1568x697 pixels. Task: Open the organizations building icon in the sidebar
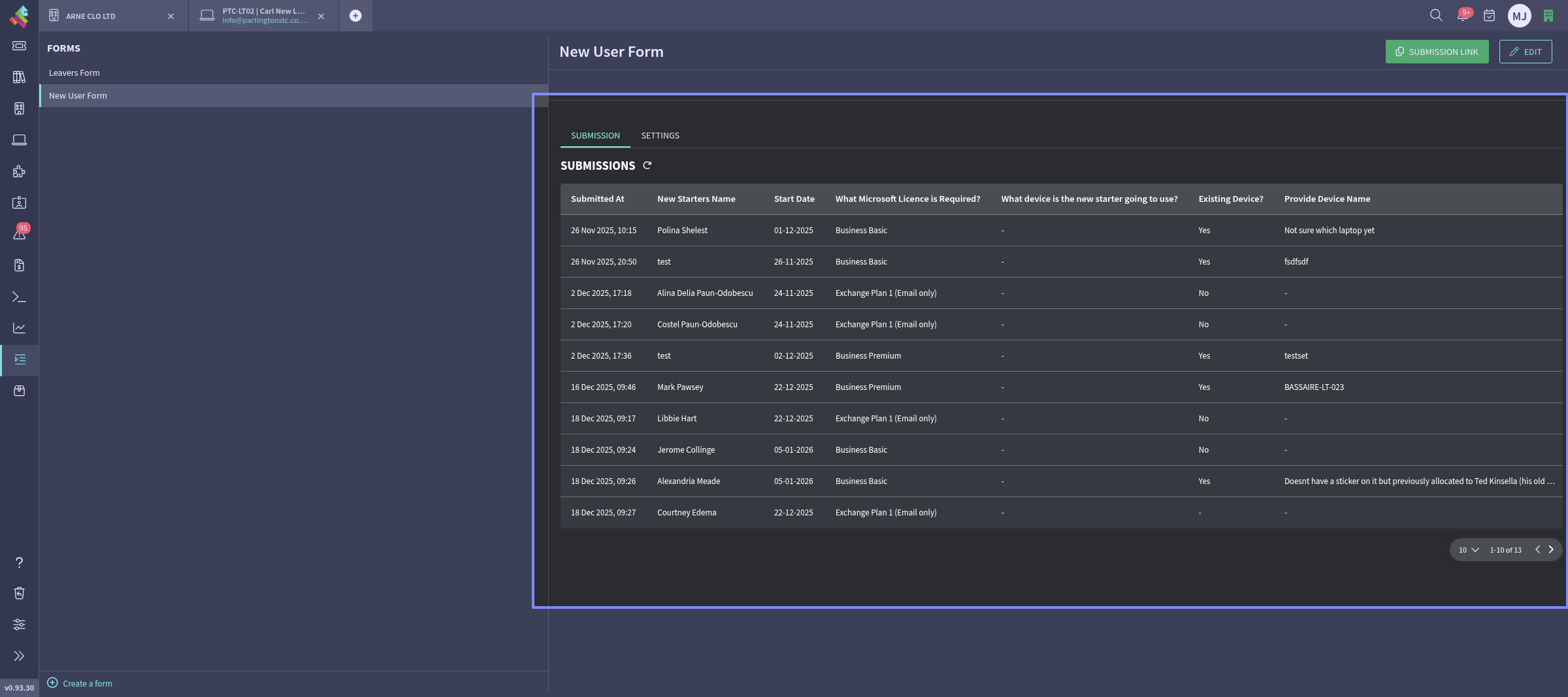[x=19, y=108]
